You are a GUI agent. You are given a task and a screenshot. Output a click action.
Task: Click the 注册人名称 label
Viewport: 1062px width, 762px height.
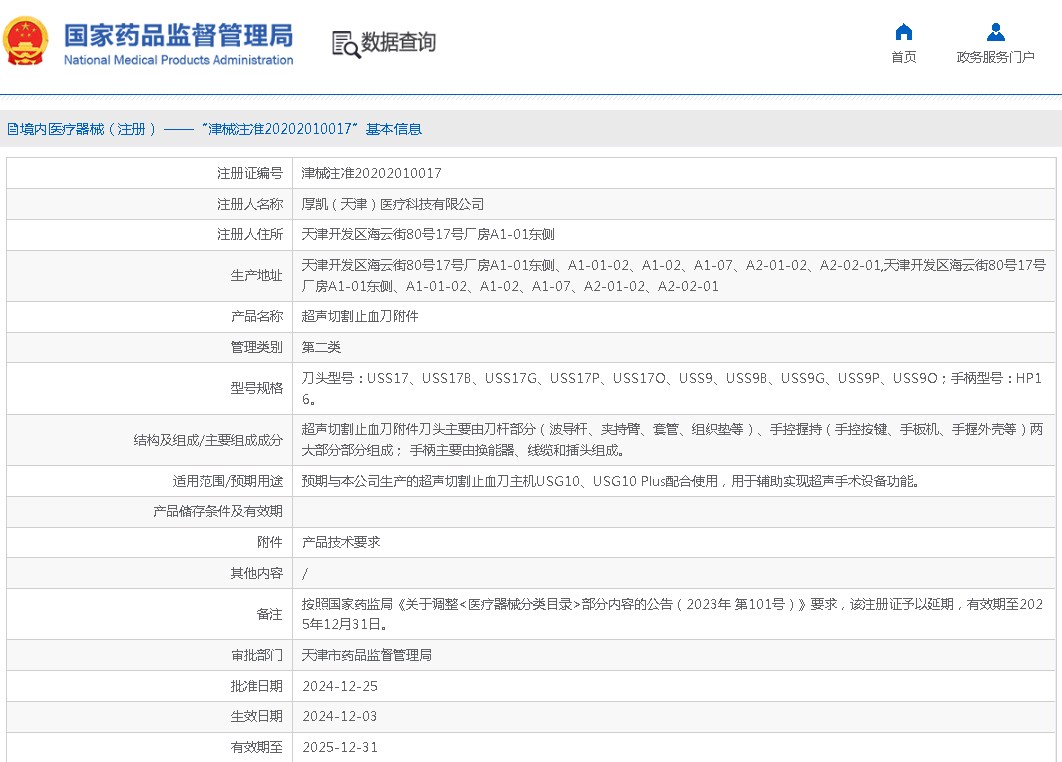[x=250, y=204]
